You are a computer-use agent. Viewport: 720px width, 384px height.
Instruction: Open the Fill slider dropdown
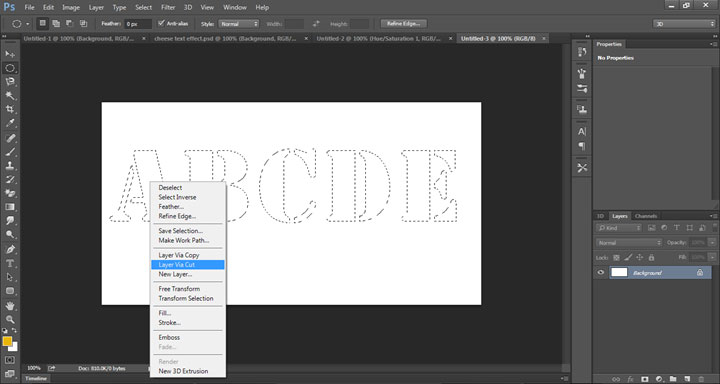(x=712, y=258)
